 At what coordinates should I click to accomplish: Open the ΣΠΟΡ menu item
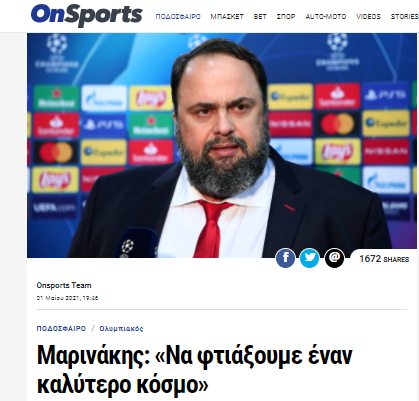tap(286, 17)
